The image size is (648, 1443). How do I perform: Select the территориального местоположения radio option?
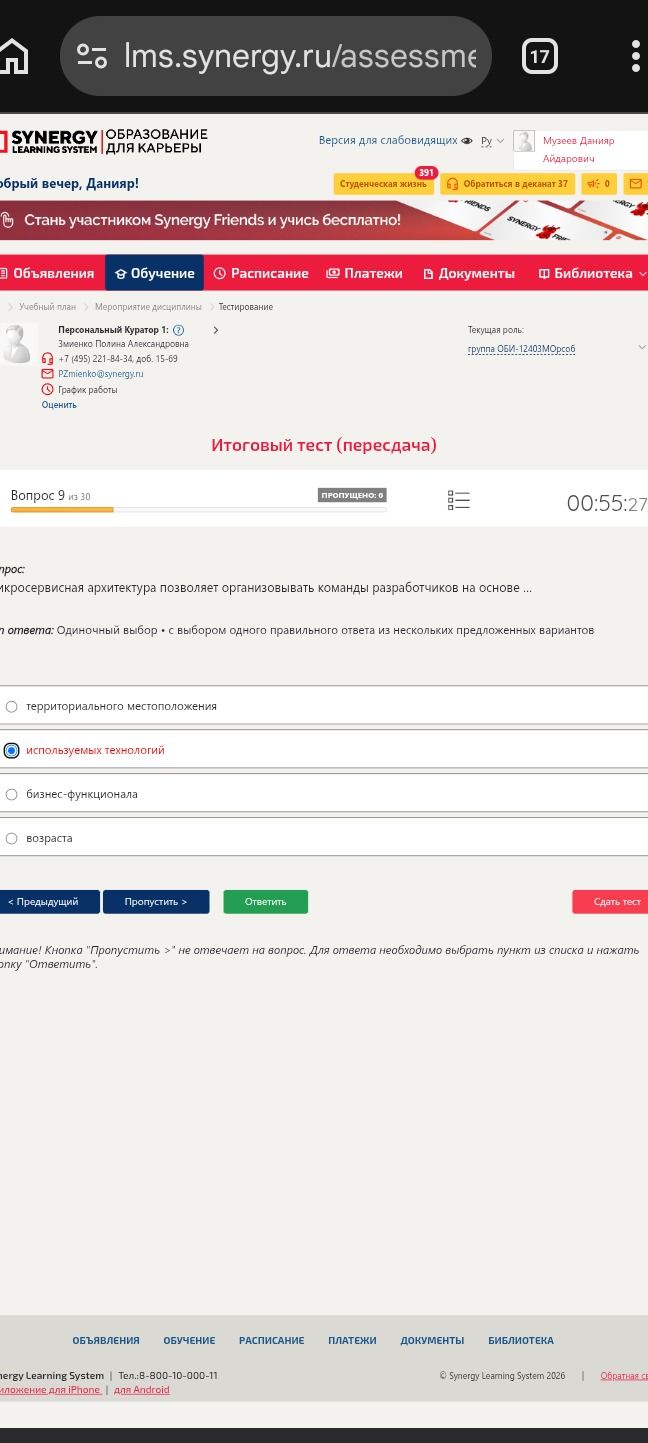pyautogui.click(x=12, y=706)
